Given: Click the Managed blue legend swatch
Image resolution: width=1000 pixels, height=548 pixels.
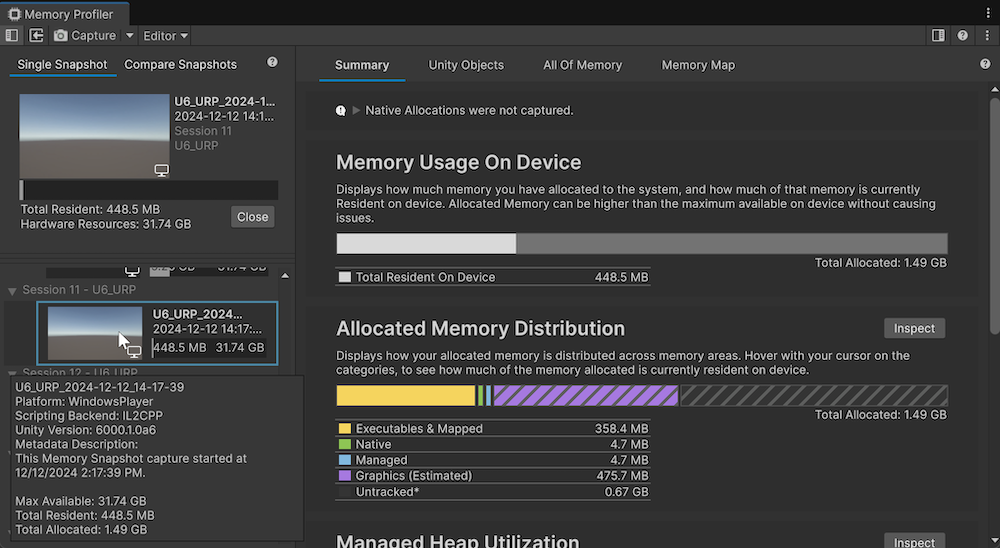Looking at the screenshot, I should pos(345,460).
